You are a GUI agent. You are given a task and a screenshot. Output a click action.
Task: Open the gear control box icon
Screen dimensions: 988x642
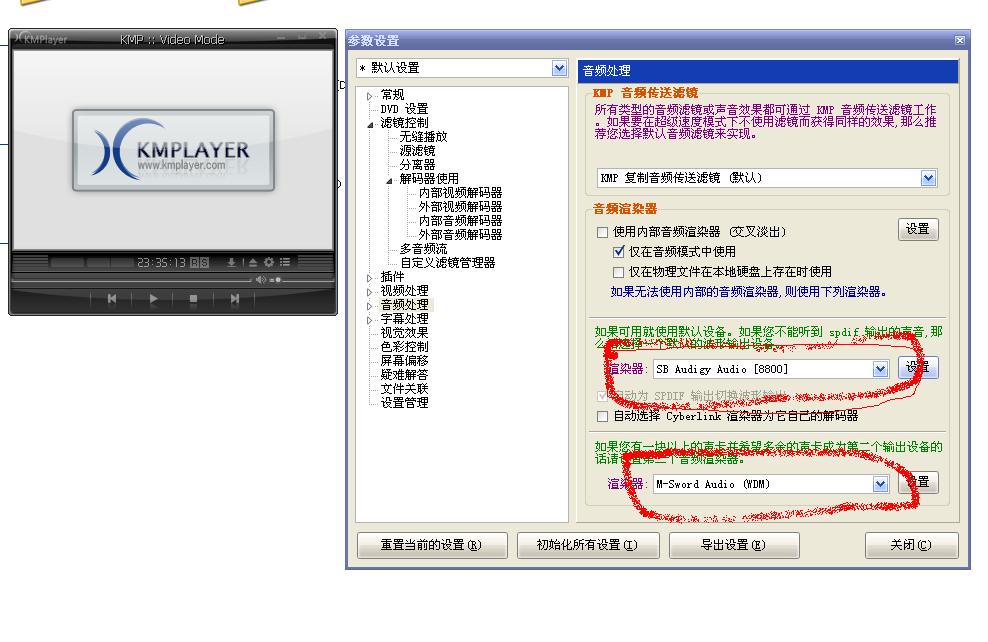click(x=269, y=262)
